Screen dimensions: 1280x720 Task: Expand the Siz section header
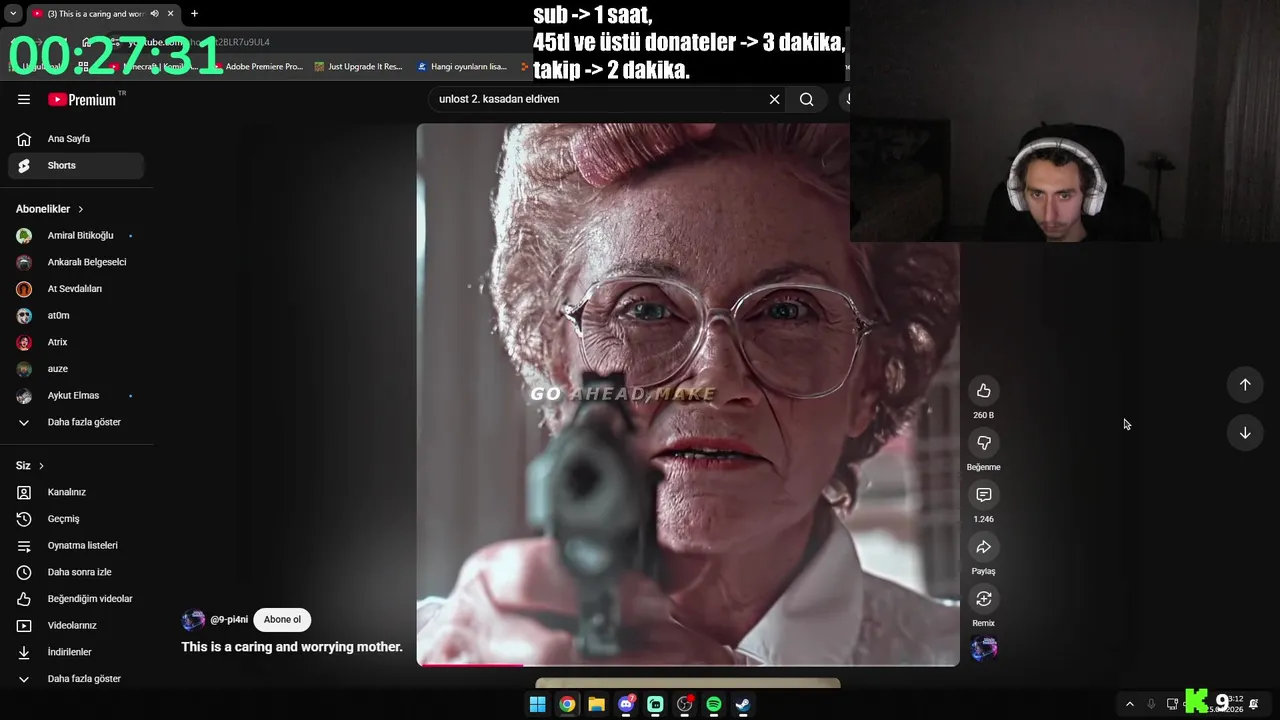click(x=30, y=466)
